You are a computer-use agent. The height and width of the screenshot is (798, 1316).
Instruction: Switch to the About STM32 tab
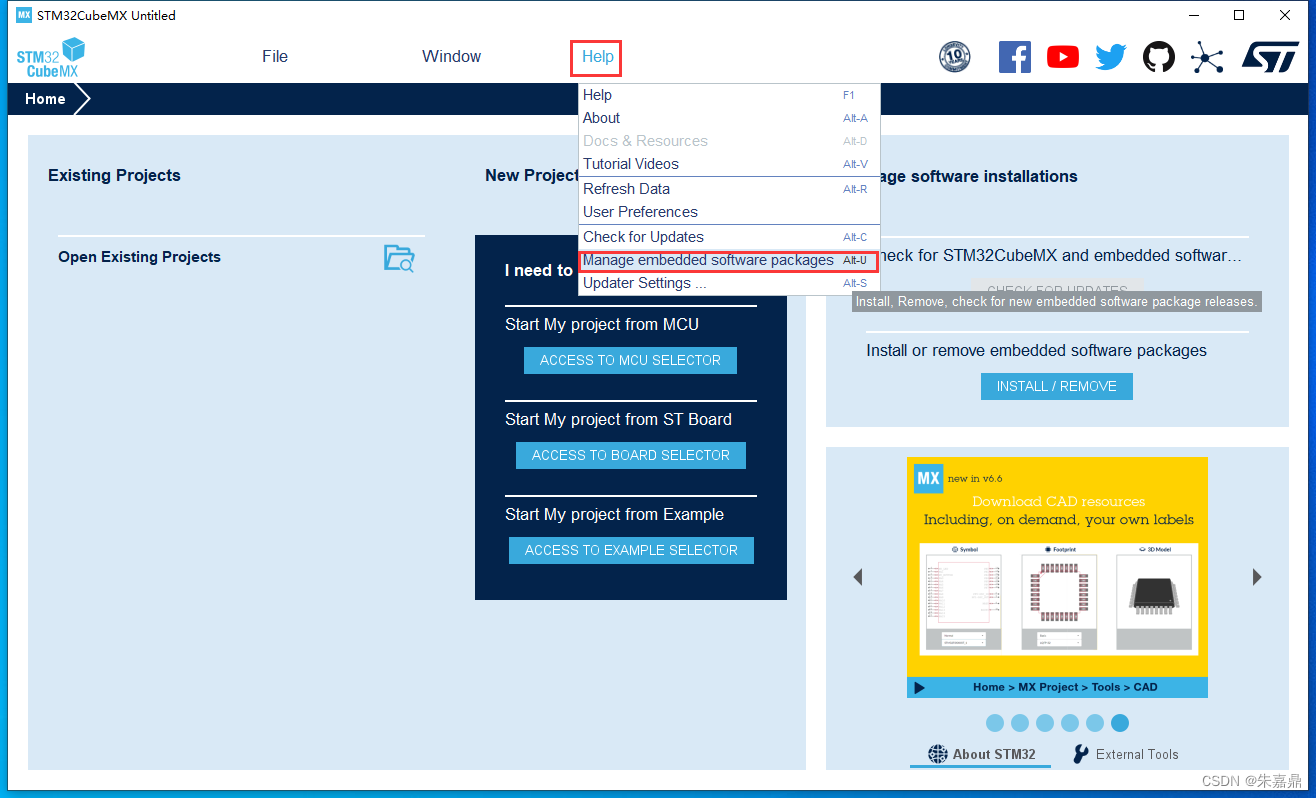click(x=981, y=754)
